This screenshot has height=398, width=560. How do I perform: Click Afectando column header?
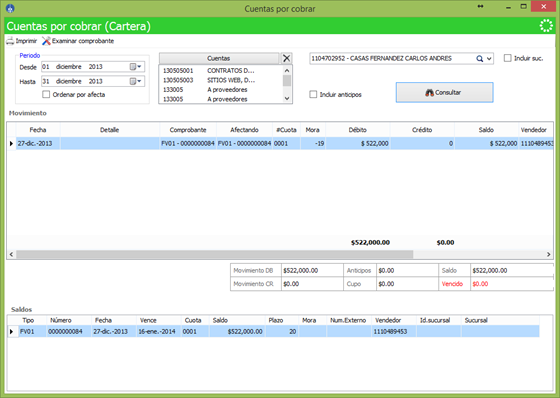244,130
